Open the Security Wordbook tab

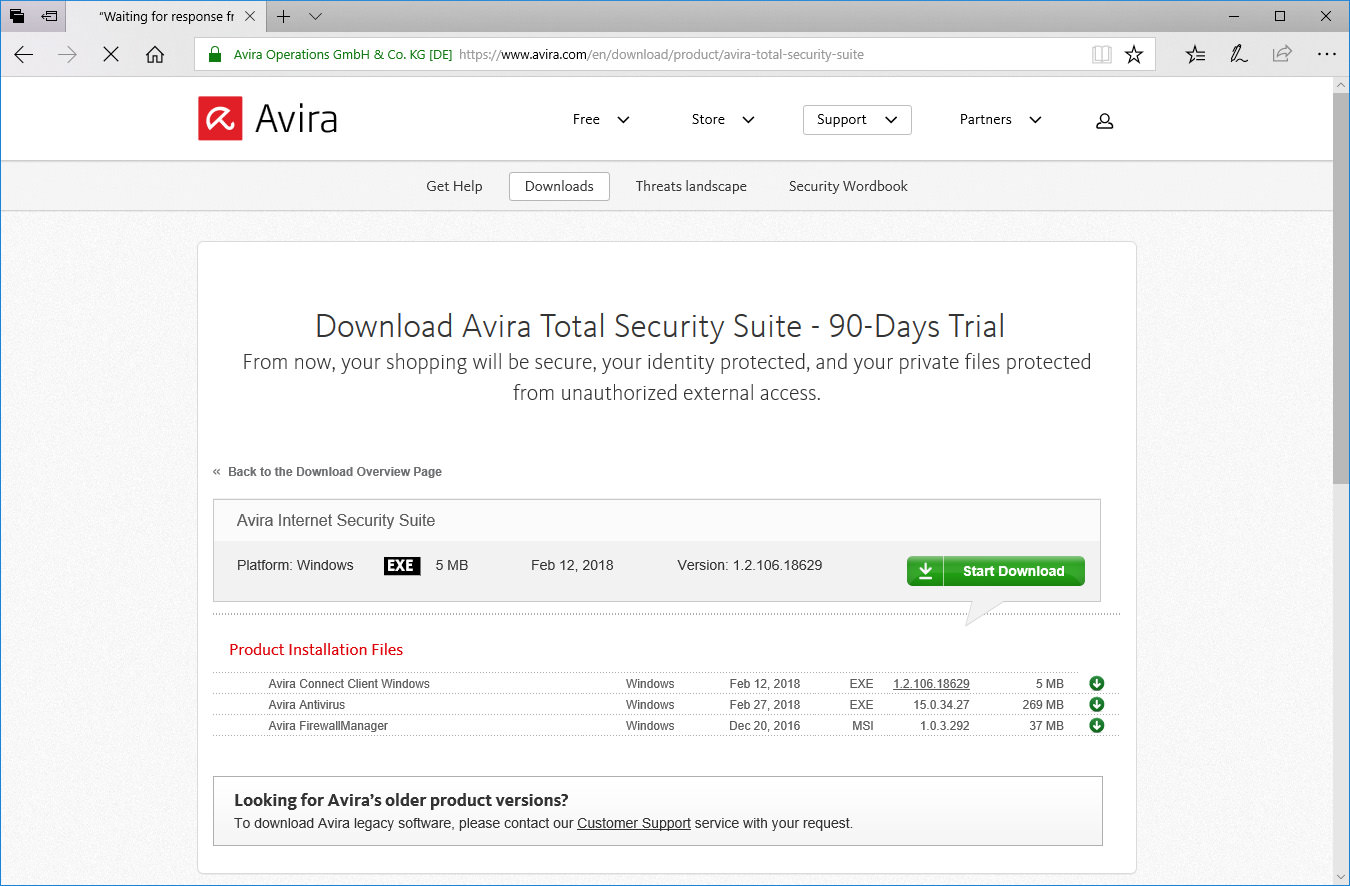(x=848, y=186)
